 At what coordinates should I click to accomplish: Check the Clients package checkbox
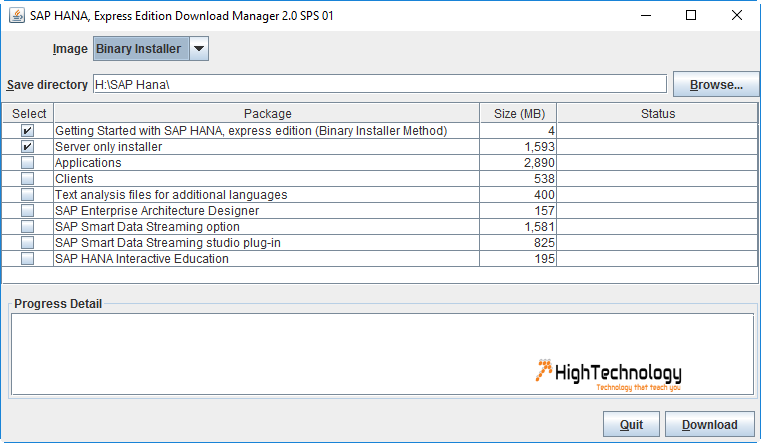click(x=28, y=179)
